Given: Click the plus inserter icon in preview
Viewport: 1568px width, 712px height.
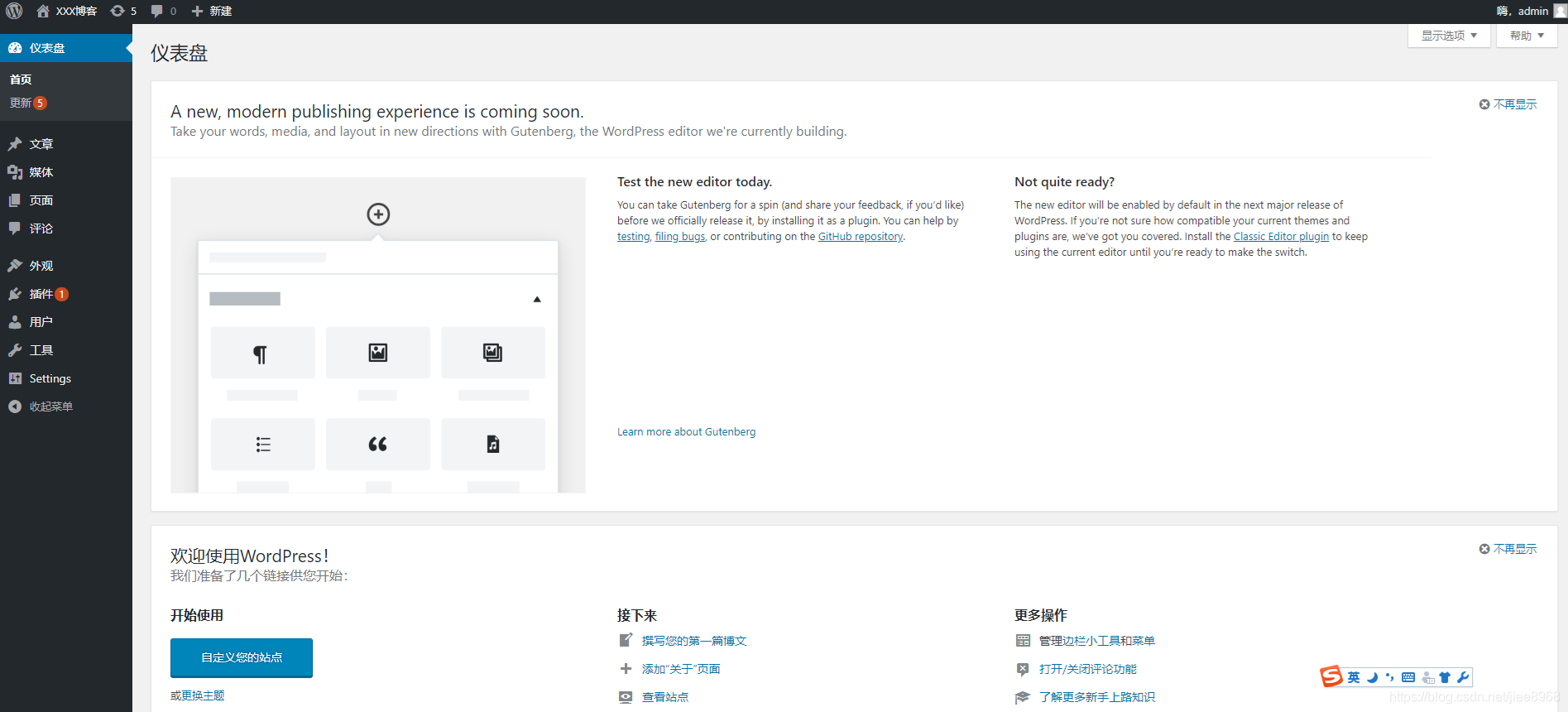Looking at the screenshot, I should pos(378,214).
